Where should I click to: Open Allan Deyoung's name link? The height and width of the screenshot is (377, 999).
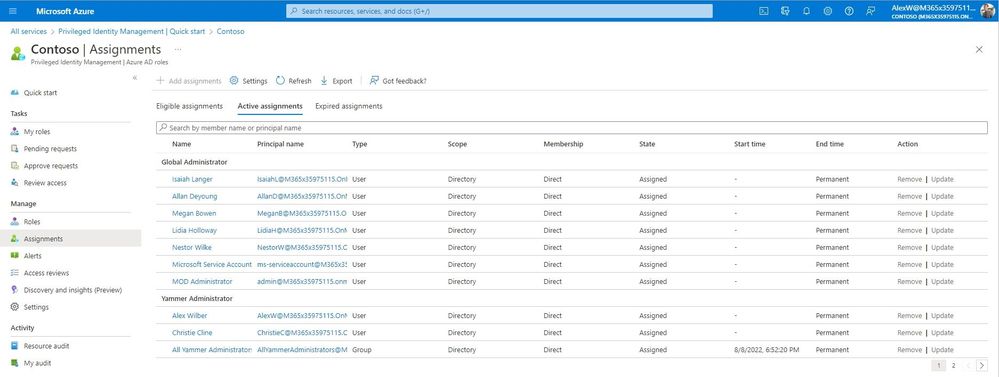[194, 196]
